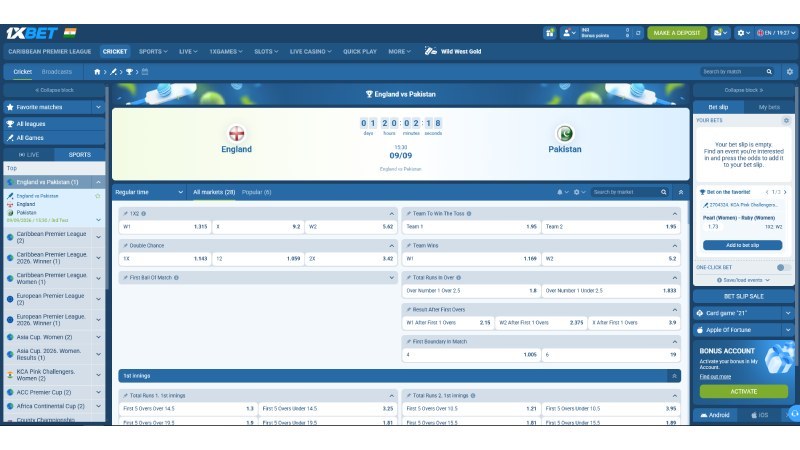Click Team To Win The Toss info icon
The image size is (800, 450).
tap(469, 214)
